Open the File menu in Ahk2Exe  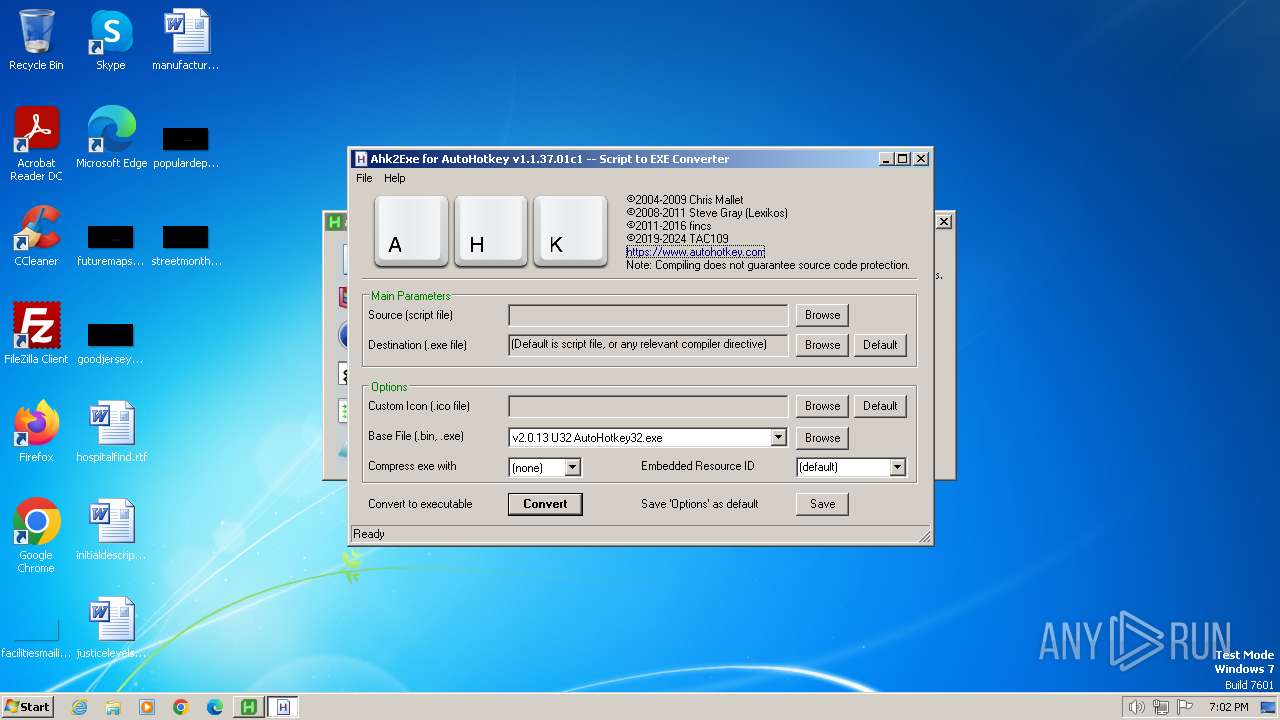coord(364,178)
